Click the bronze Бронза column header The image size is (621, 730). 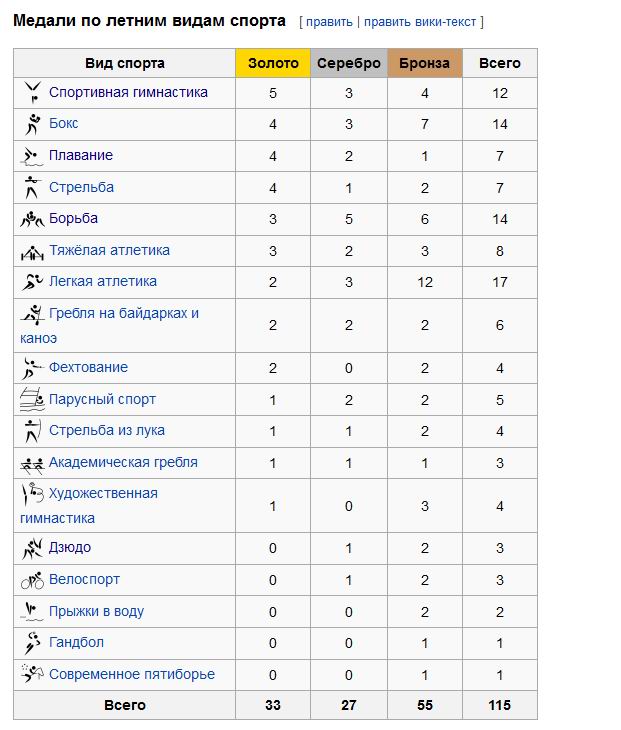coord(425,63)
